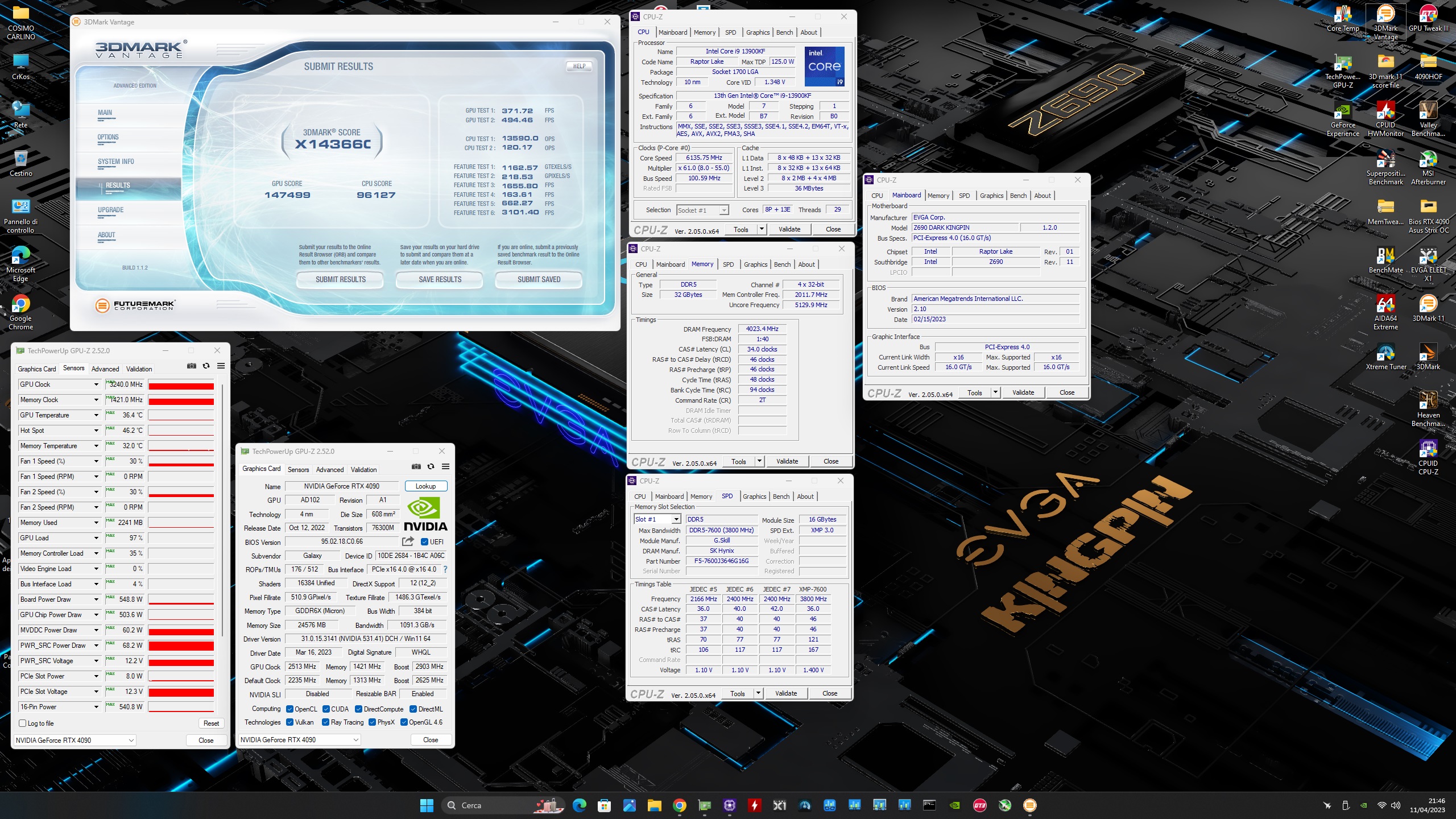The height and width of the screenshot is (819, 1456).
Task: Click camera icon in GPU-Z Graphics Card window
Action: tap(416, 466)
